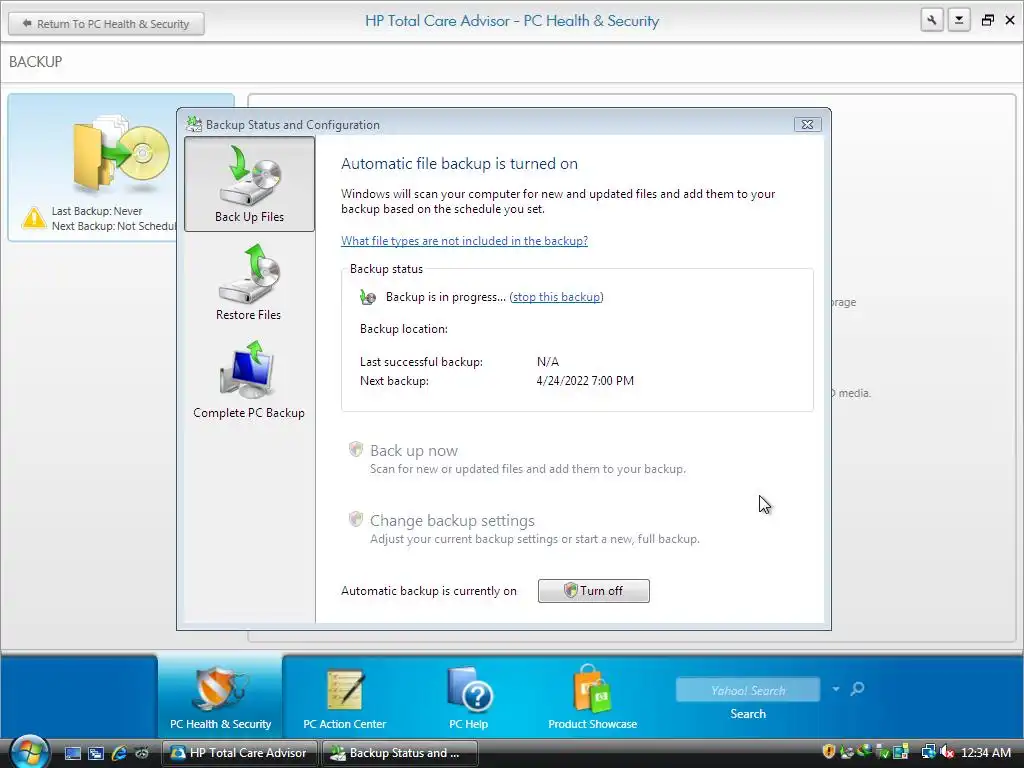Click the BACKUP heading text
Screen dimensions: 1024x768
point(35,61)
